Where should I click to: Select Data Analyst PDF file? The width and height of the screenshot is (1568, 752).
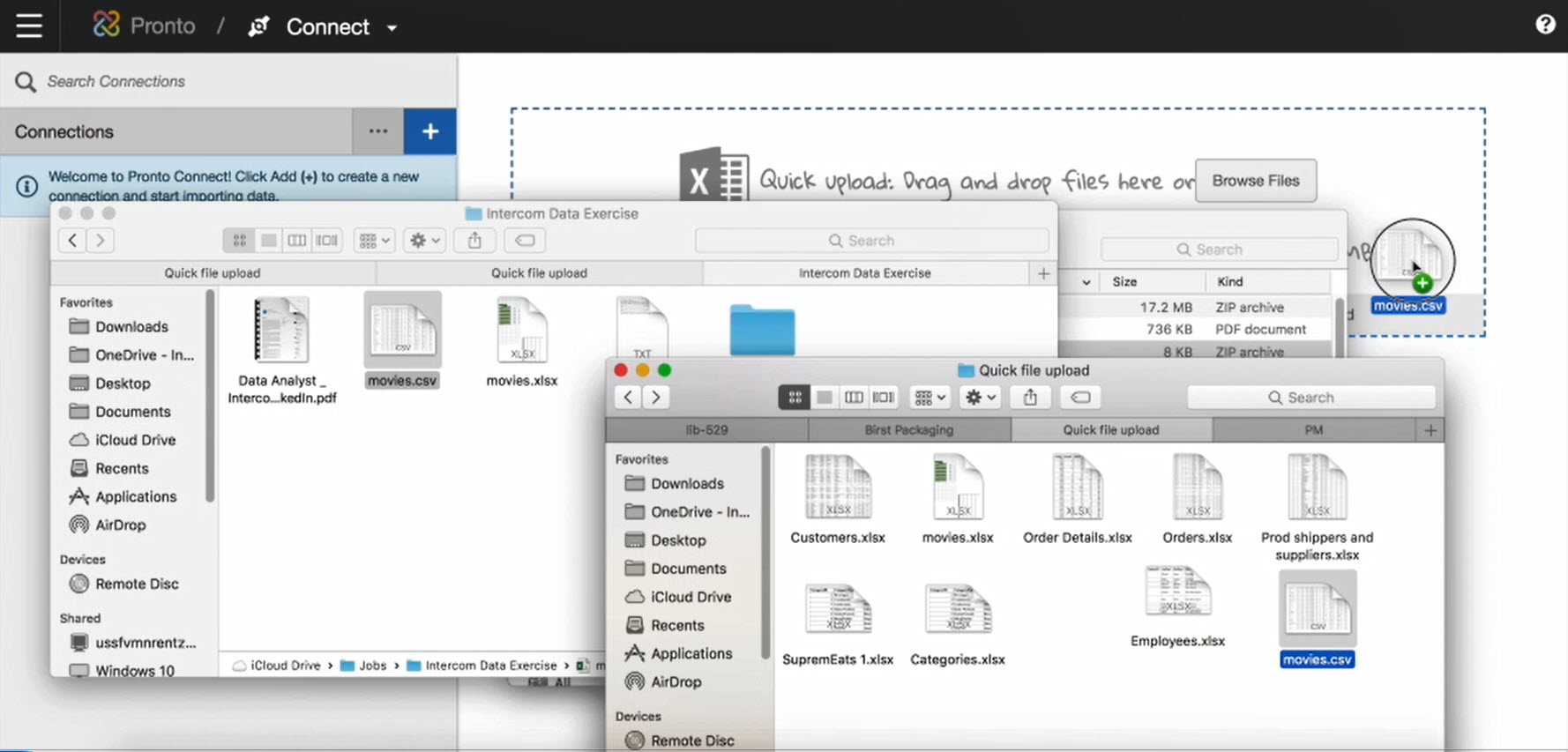pos(282,350)
